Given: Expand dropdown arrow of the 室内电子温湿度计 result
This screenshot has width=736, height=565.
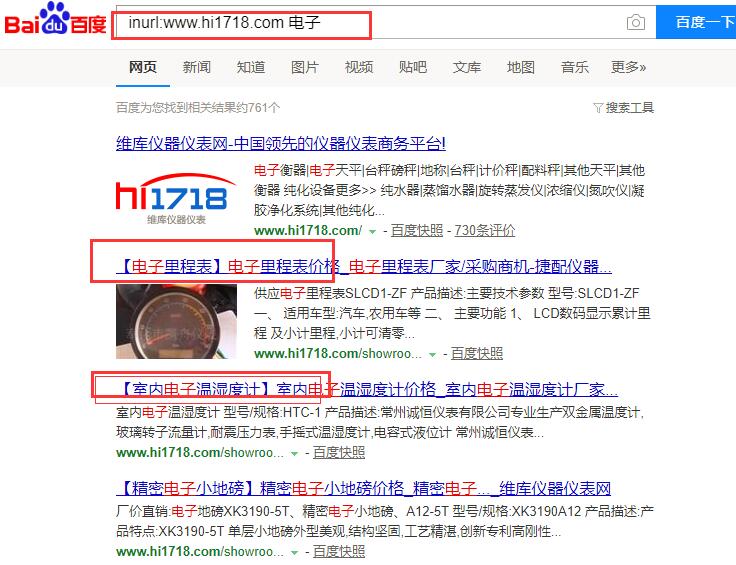Looking at the screenshot, I should point(294,453).
